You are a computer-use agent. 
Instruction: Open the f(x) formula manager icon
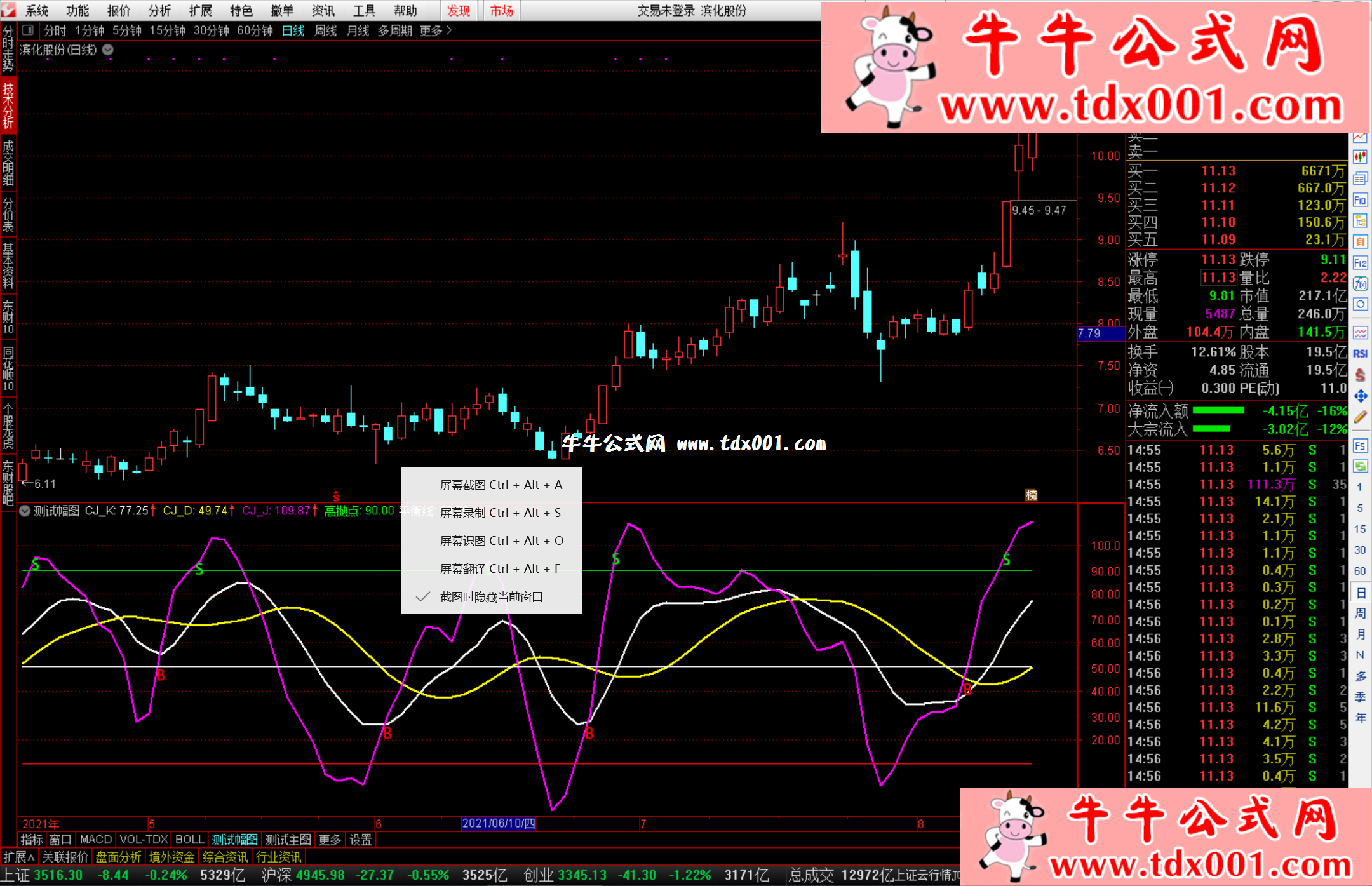(x=1360, y=283)
